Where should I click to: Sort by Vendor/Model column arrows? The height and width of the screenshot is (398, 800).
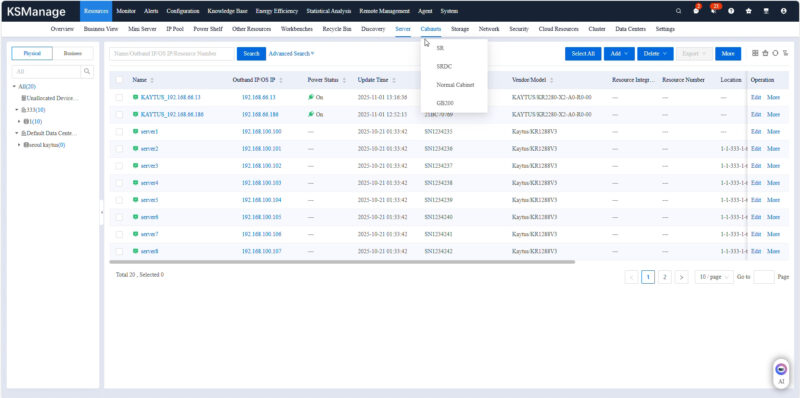(x=552, y=80)
